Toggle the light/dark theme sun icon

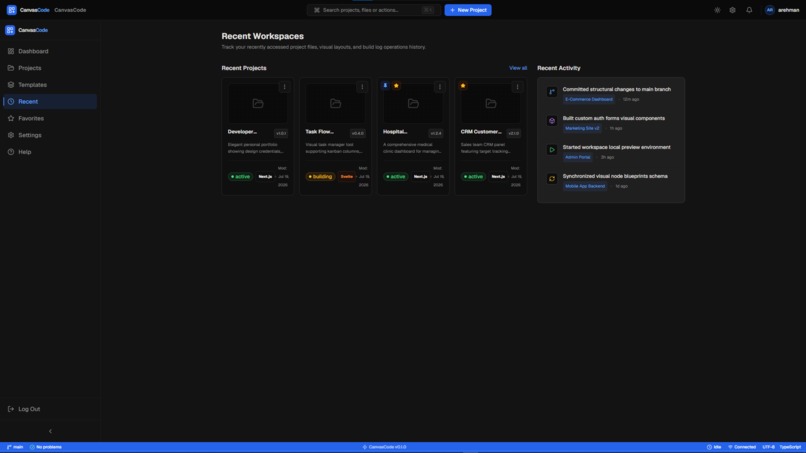point(717,10)
